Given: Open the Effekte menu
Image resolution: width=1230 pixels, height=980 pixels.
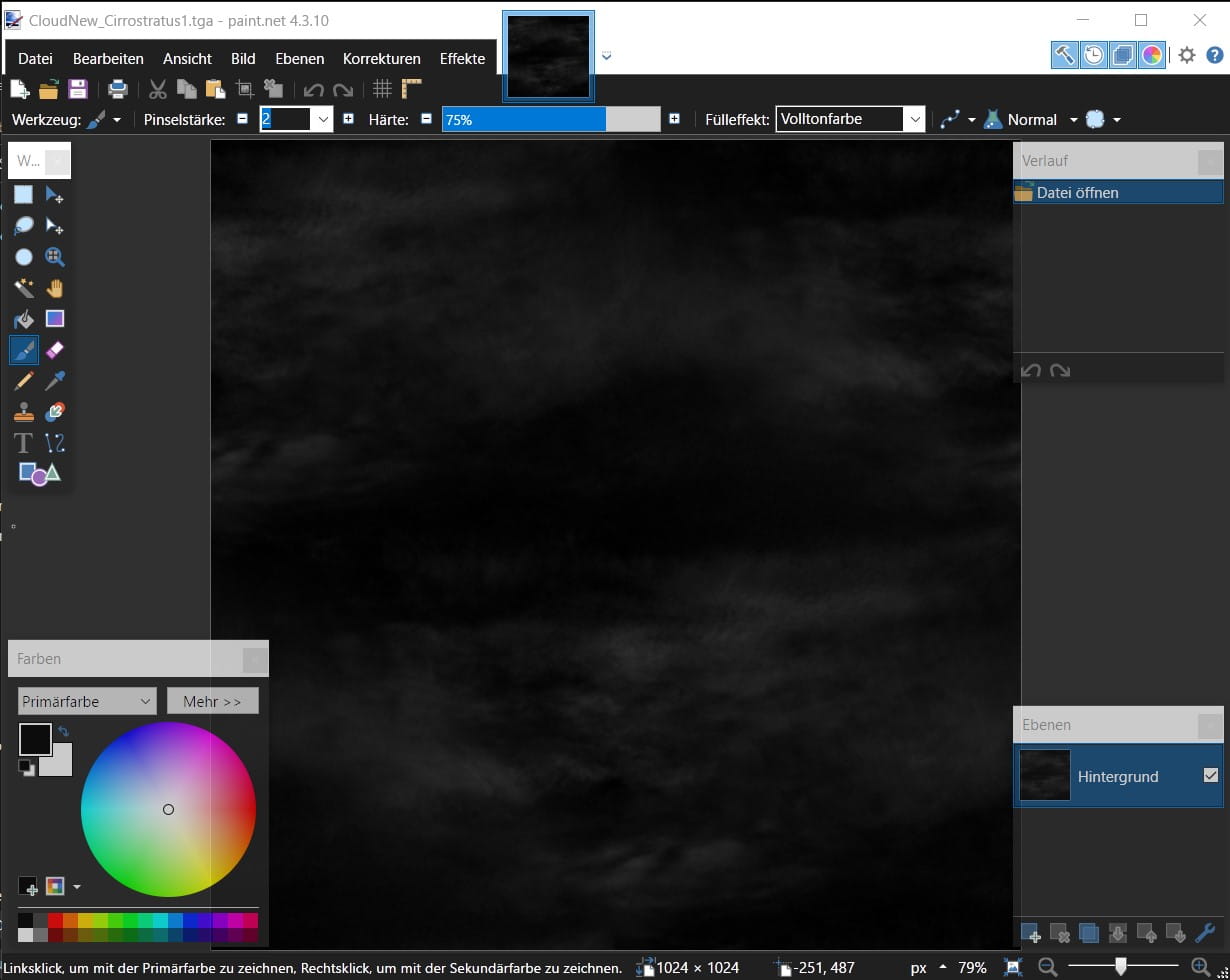Looking at the screenshot, I should tap(462, 59).
